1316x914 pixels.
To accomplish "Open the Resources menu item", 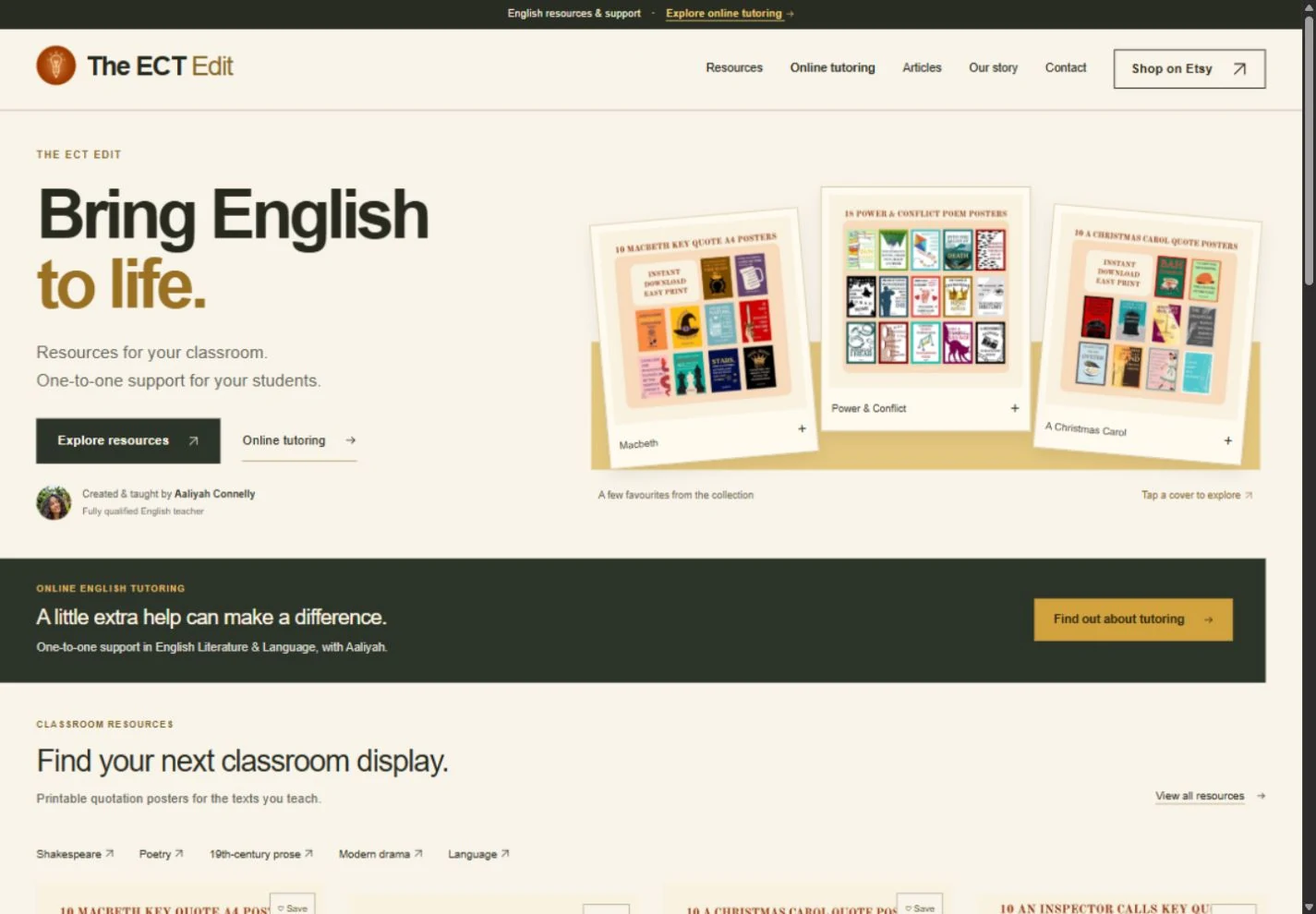I will tap(734, 67).
